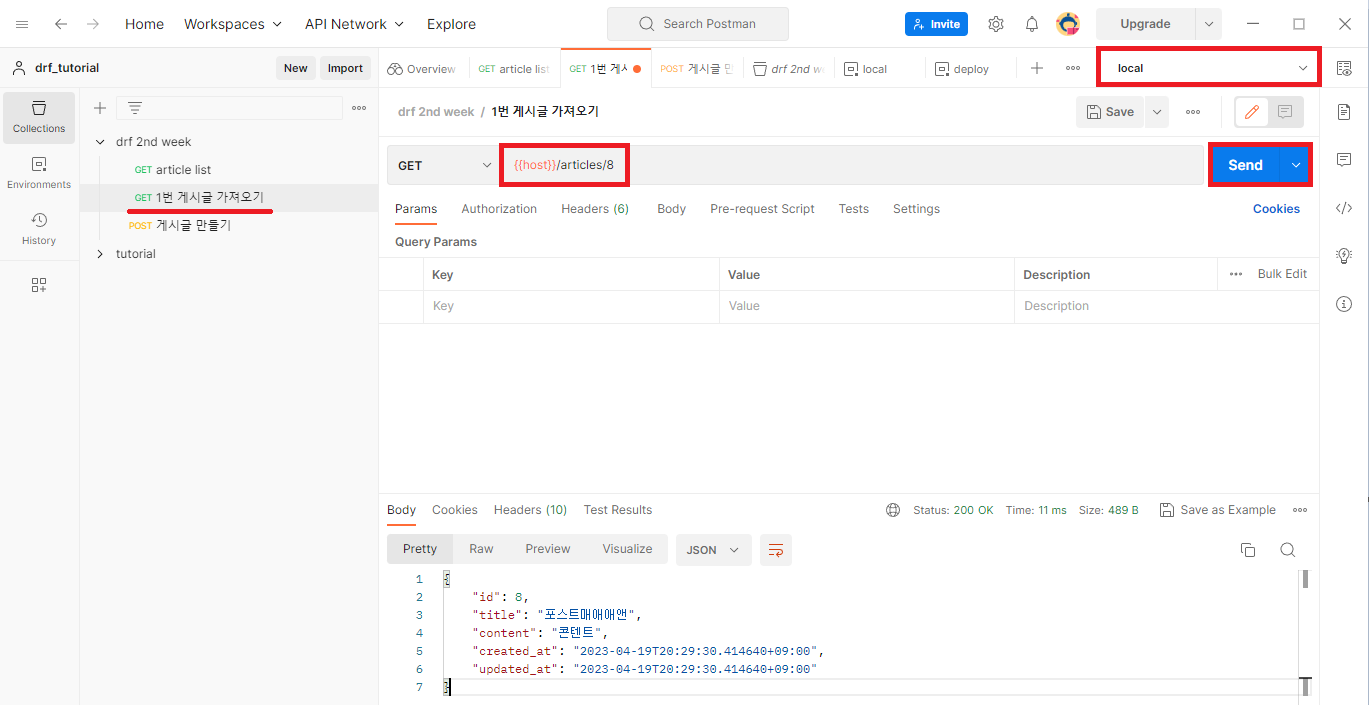Open the Save options arrow
1369x705 pixels.
(1157, 112)
